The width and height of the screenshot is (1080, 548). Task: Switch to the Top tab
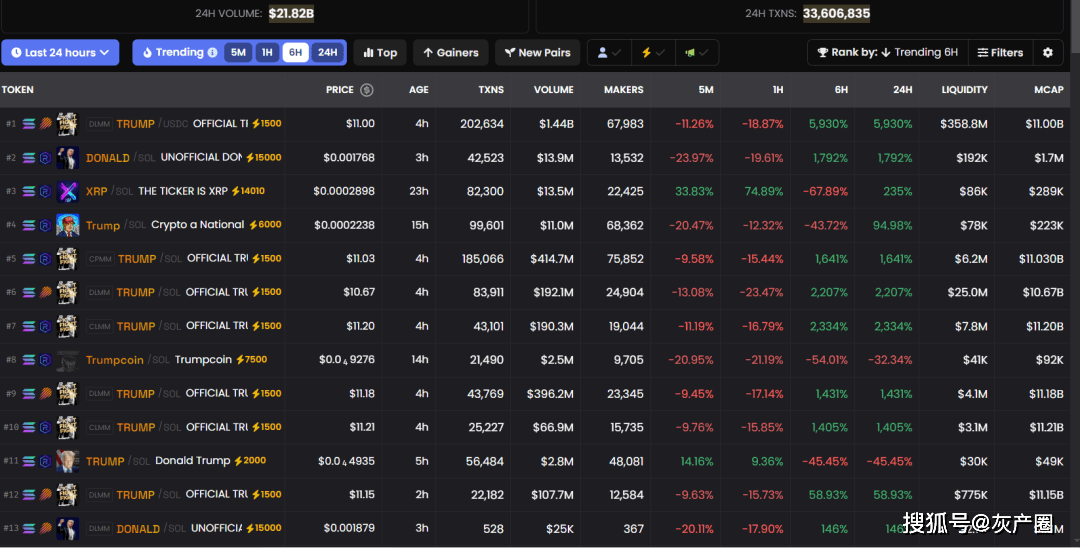point(380,52)
